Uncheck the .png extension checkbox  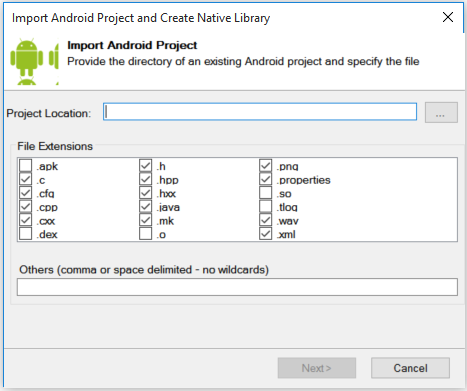point(266,166)
